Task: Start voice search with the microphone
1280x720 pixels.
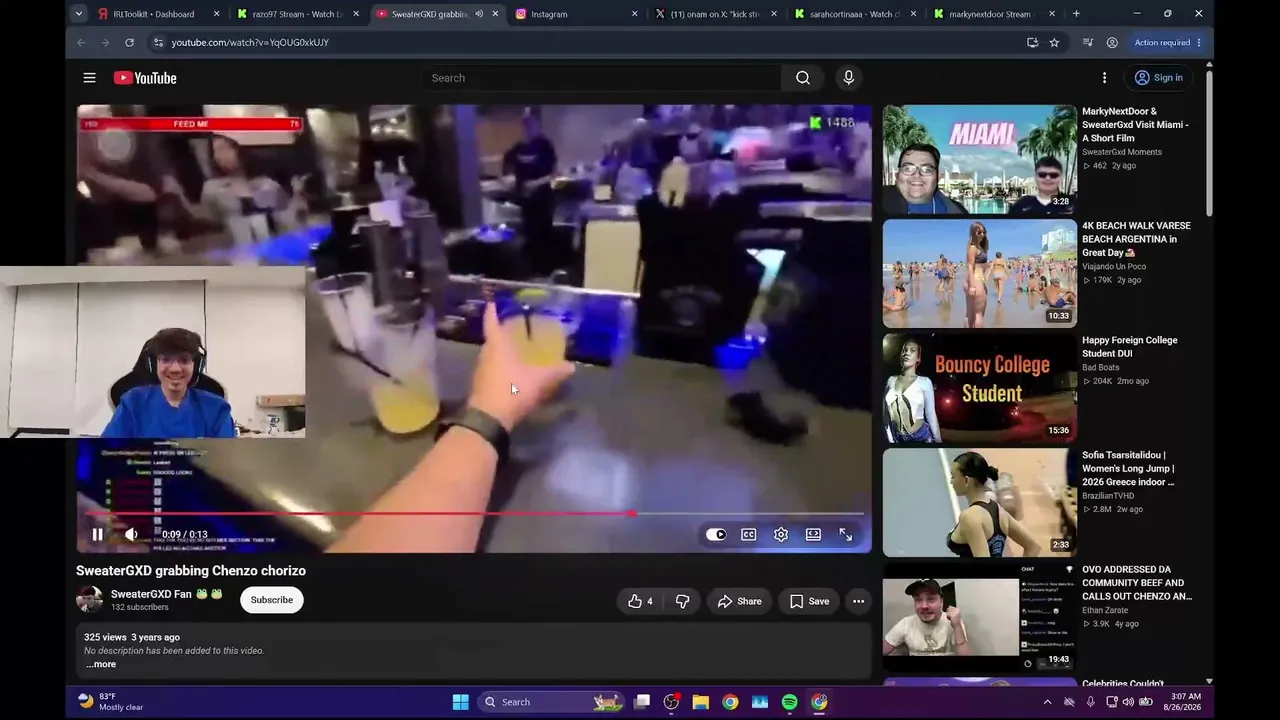Action: (x=849, y=78)
